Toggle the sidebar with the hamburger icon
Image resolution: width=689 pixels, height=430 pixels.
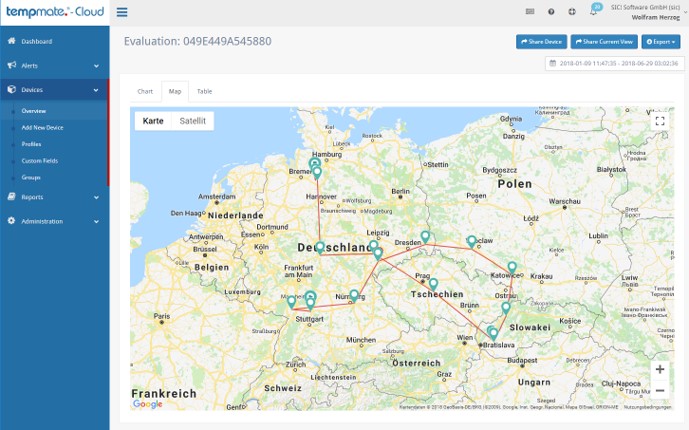coord(122,12)
